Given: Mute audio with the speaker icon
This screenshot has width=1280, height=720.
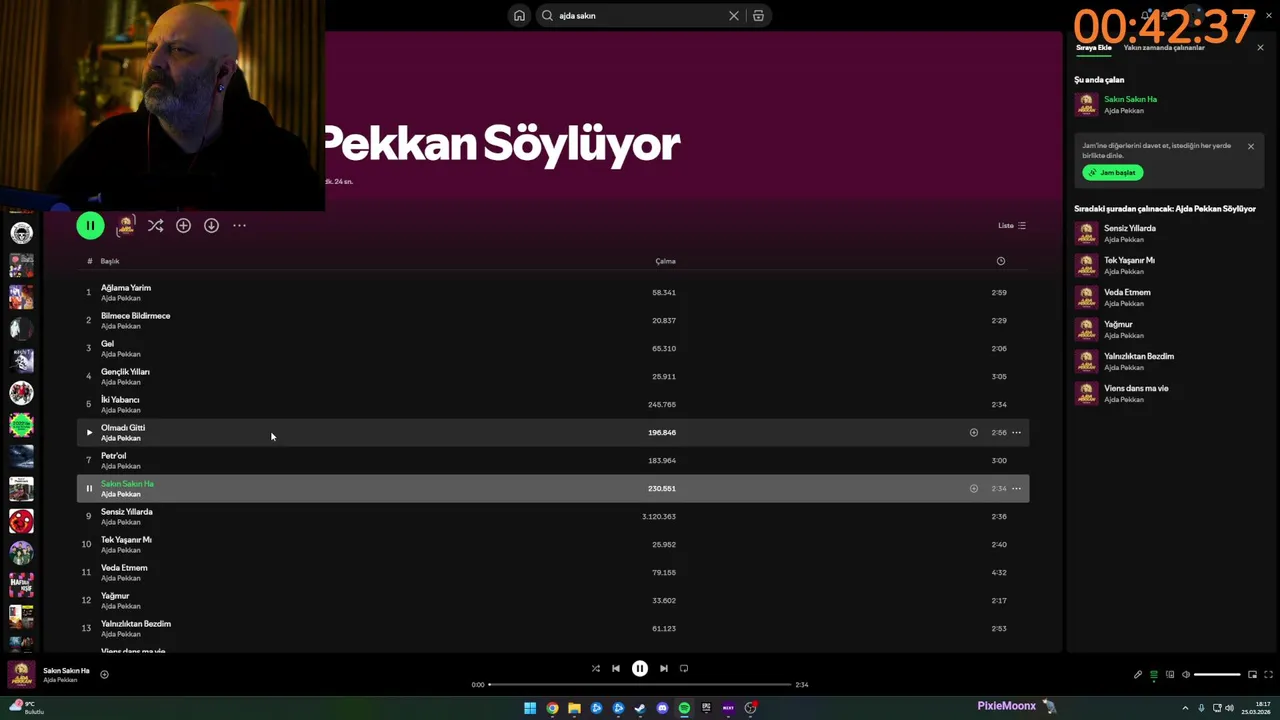Looking at the screenshot, I should (1186, 675).
